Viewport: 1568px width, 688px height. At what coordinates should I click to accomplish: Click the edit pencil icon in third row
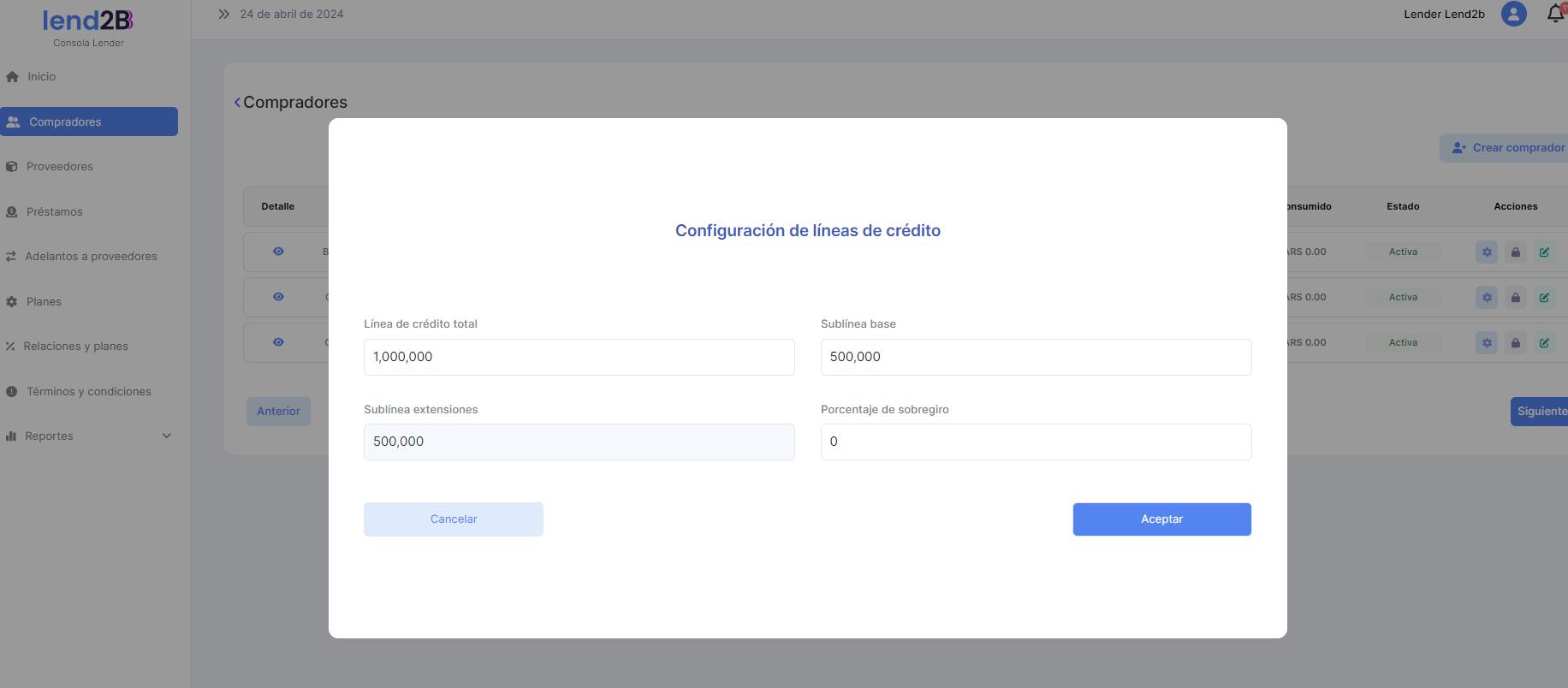click(1544, 343)
